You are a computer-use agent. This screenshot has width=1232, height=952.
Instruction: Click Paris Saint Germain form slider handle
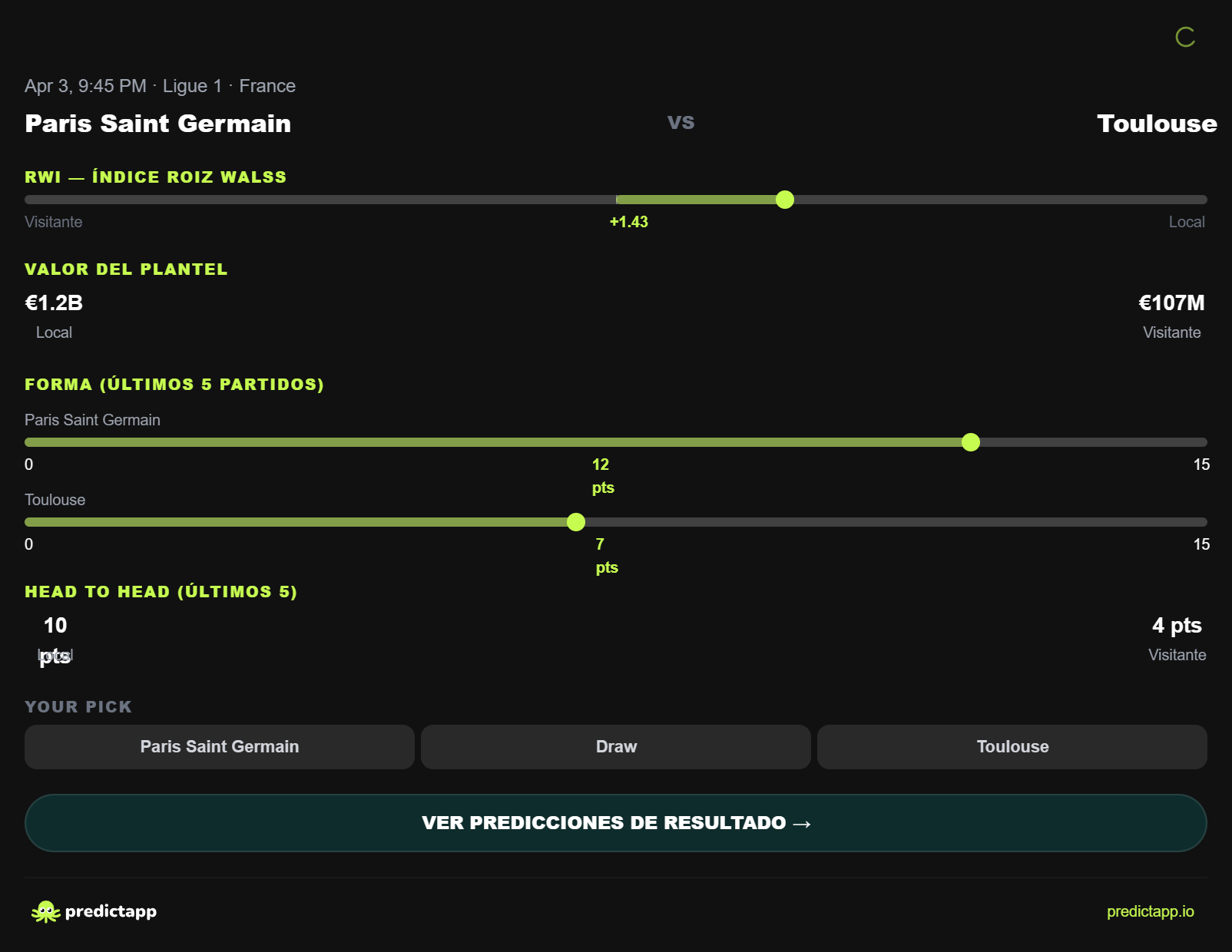pos(972,442)
